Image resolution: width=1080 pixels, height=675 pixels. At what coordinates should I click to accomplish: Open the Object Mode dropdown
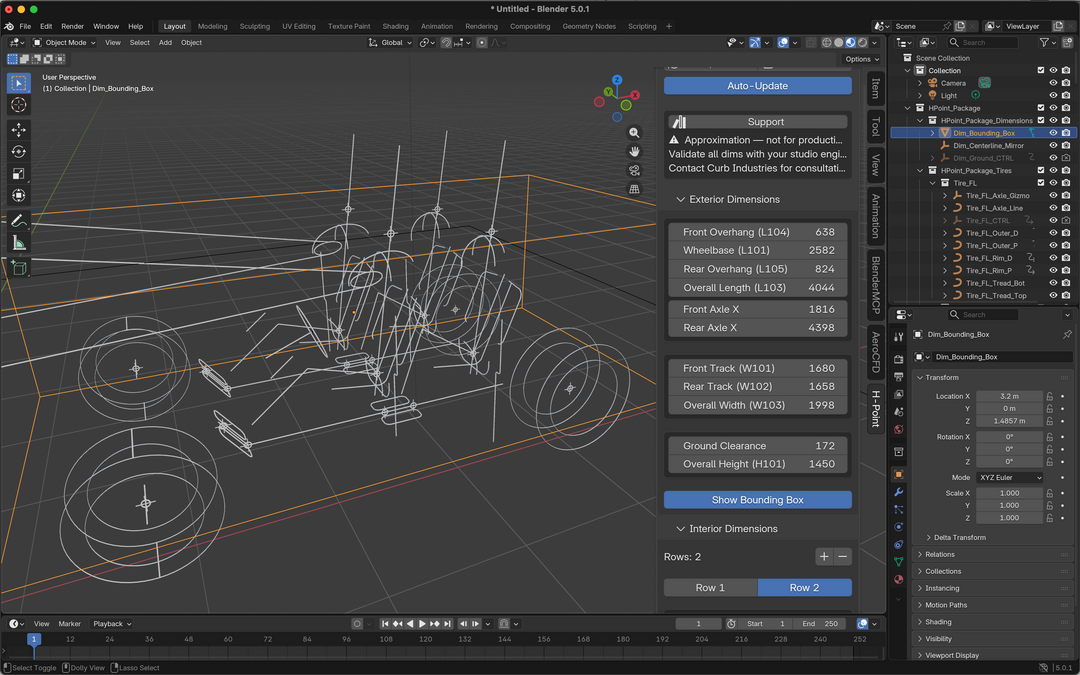click(64, 43)
